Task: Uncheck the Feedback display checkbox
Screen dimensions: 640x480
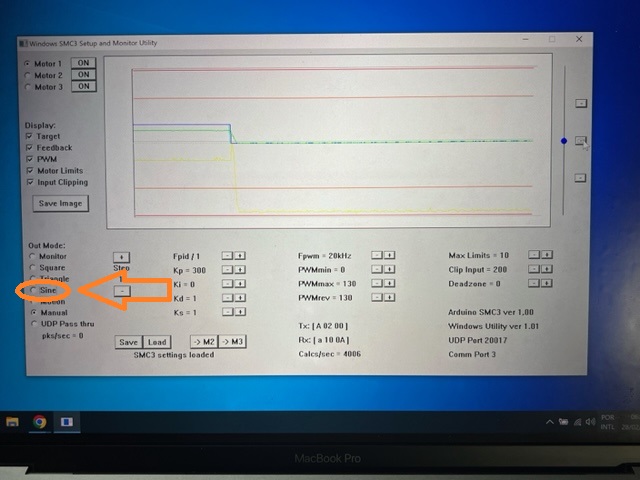Action: click(29, 147)
